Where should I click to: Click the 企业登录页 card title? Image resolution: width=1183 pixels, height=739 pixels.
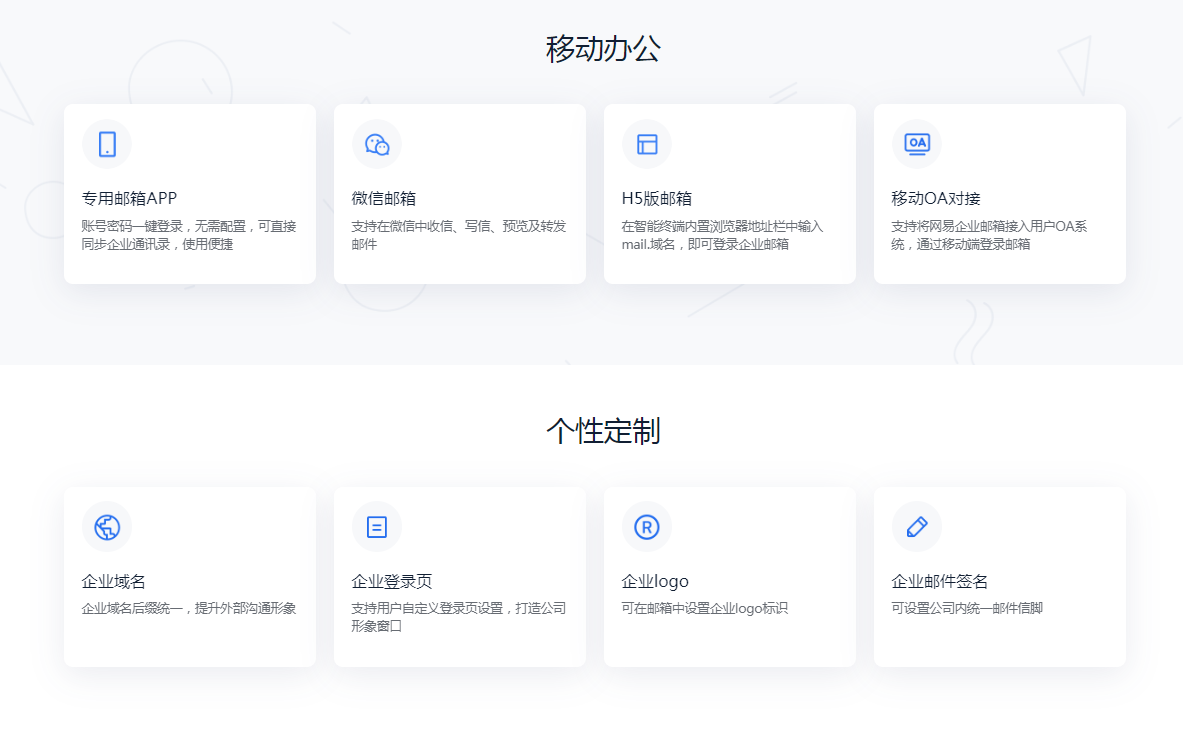[391, 581]
